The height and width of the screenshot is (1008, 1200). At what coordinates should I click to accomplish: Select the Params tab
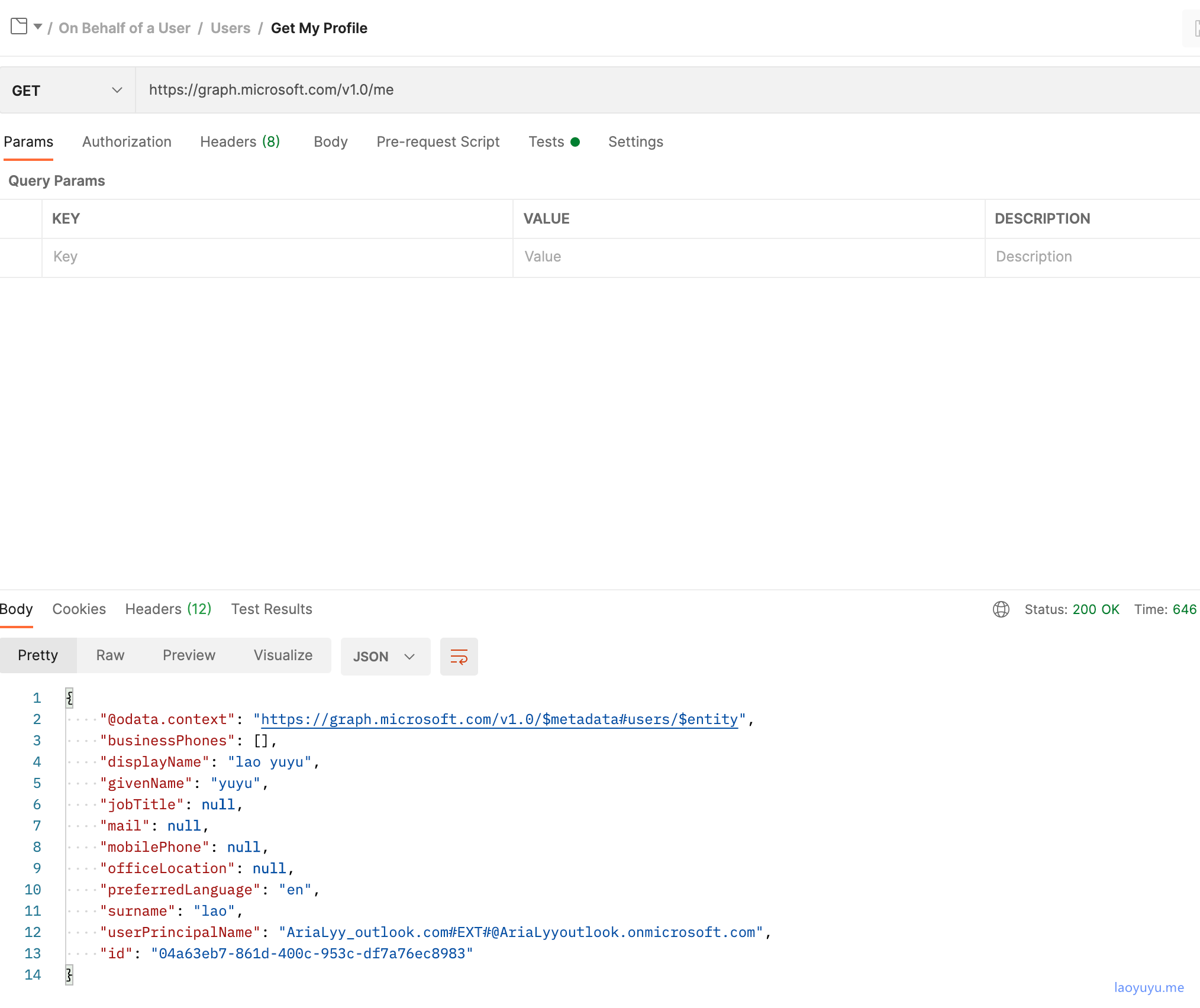(x=28, y=142)
